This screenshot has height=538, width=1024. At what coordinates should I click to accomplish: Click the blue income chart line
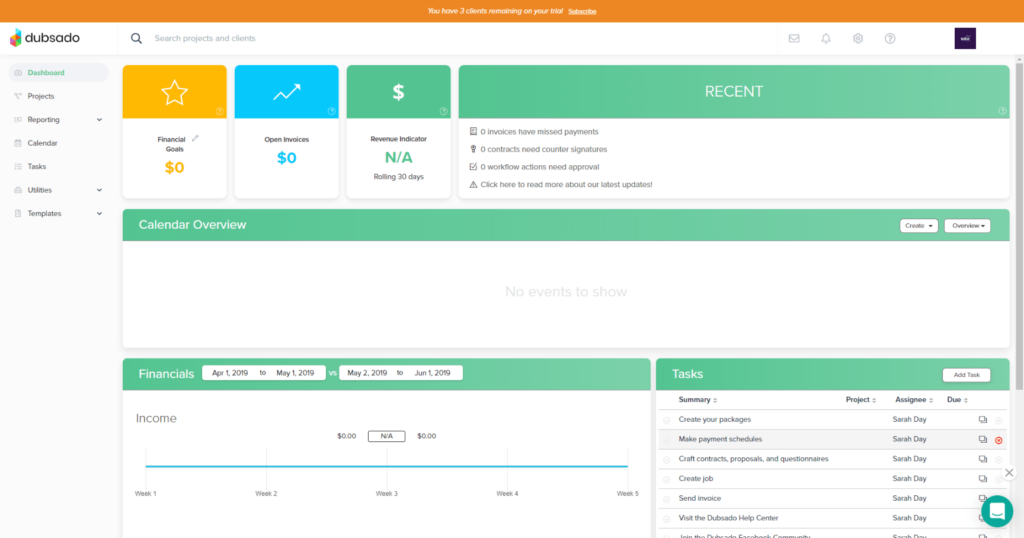[386, 466]
